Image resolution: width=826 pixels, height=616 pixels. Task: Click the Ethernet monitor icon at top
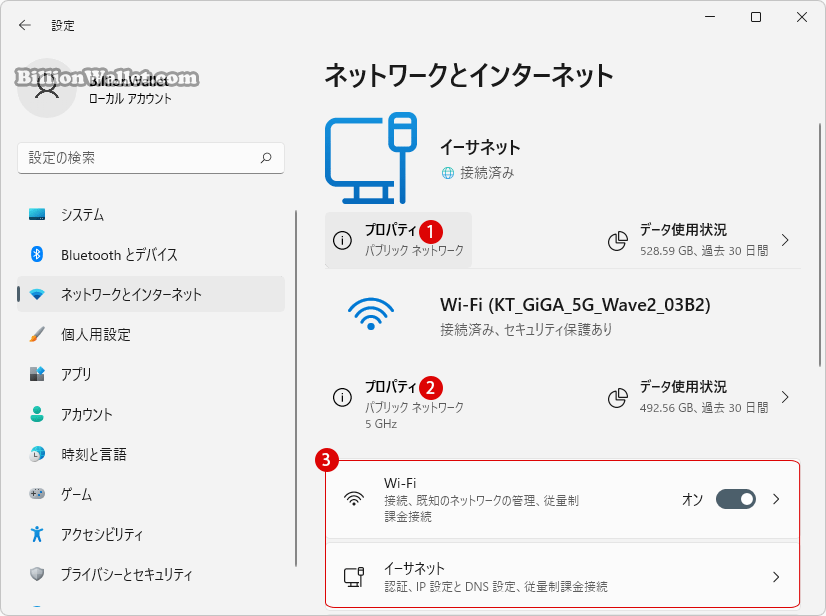click(371, 158)
